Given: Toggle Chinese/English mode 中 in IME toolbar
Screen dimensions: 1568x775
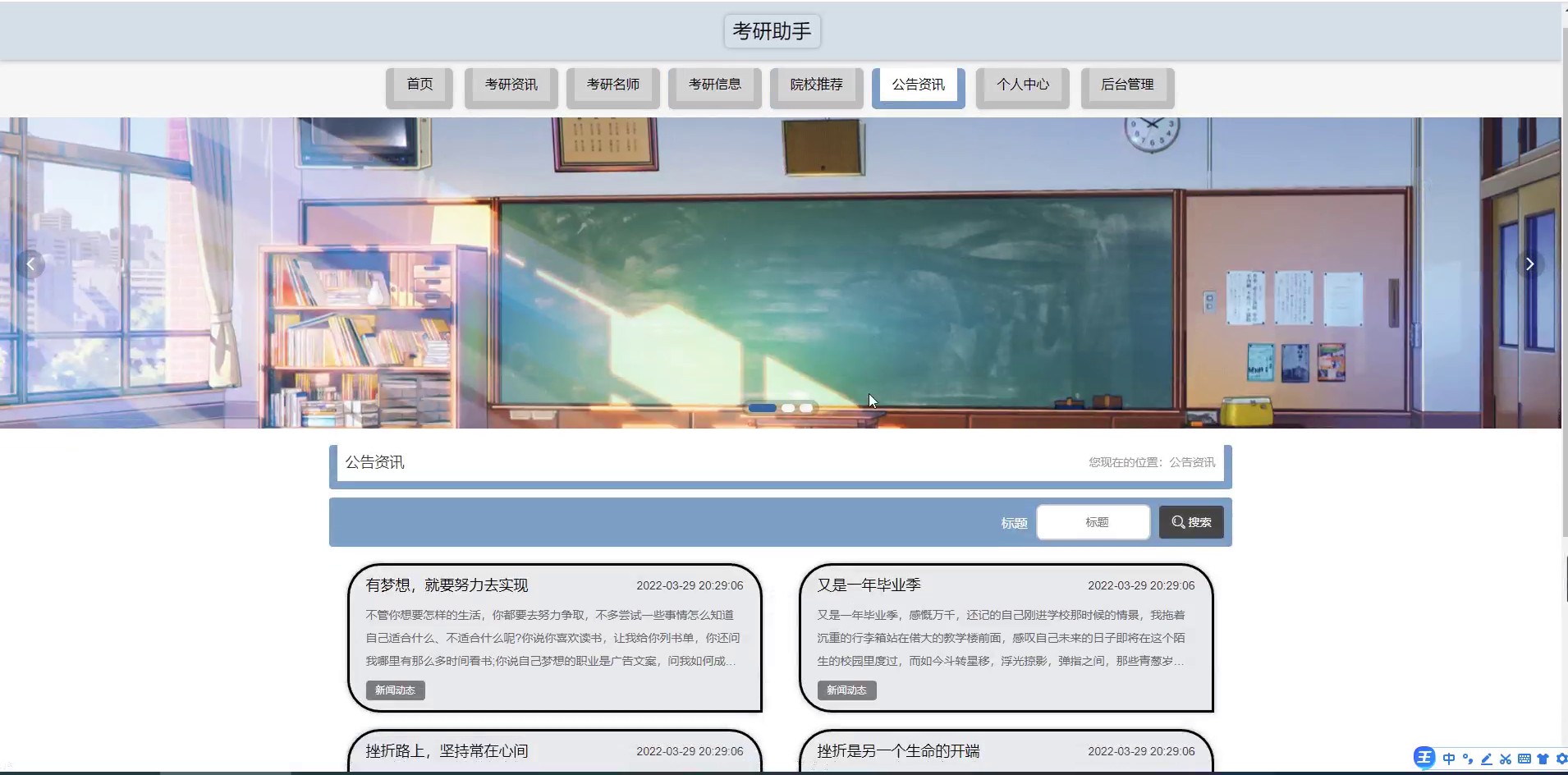Looking at the screenshot, I should pyautogui.click(x=1448, y=759).
